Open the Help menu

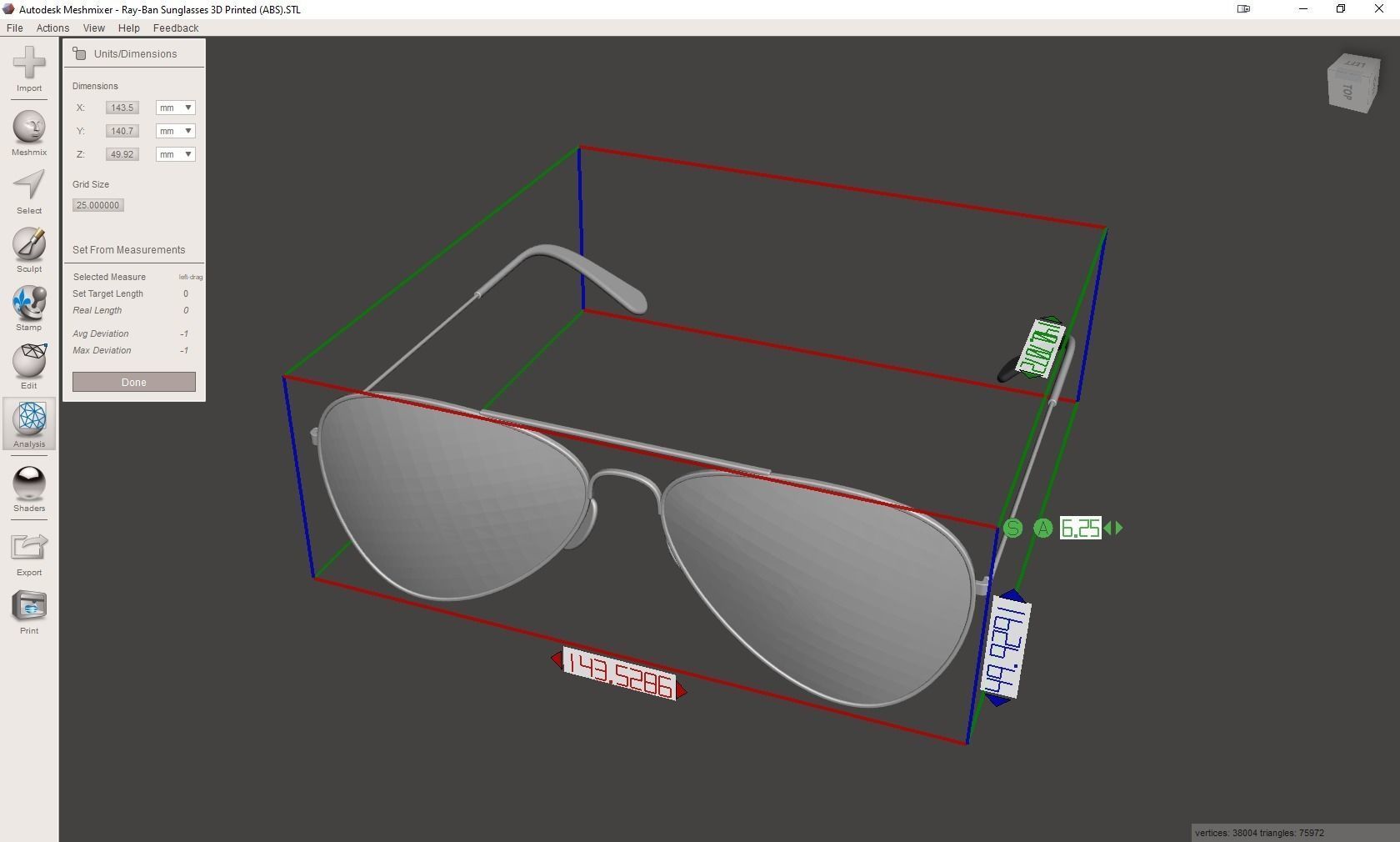128,28
